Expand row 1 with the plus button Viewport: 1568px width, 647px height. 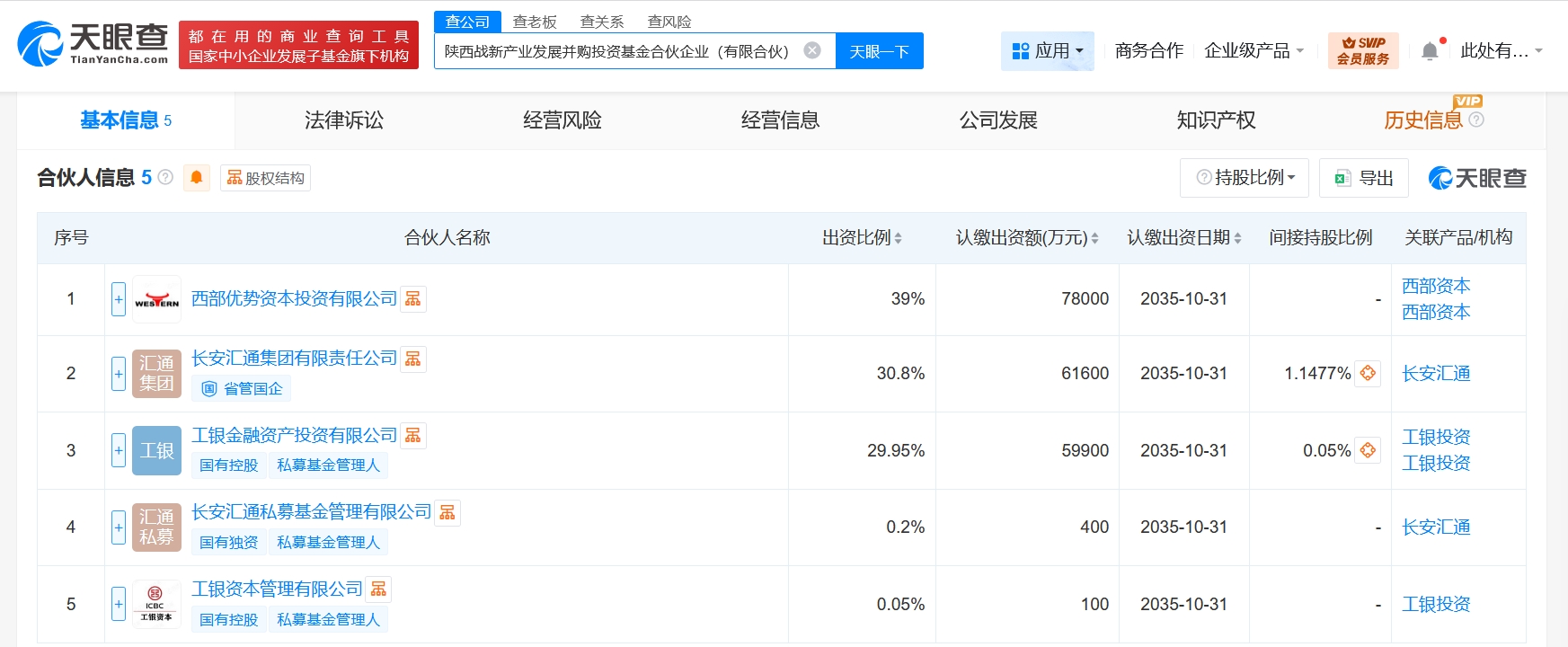coord(119,299)
